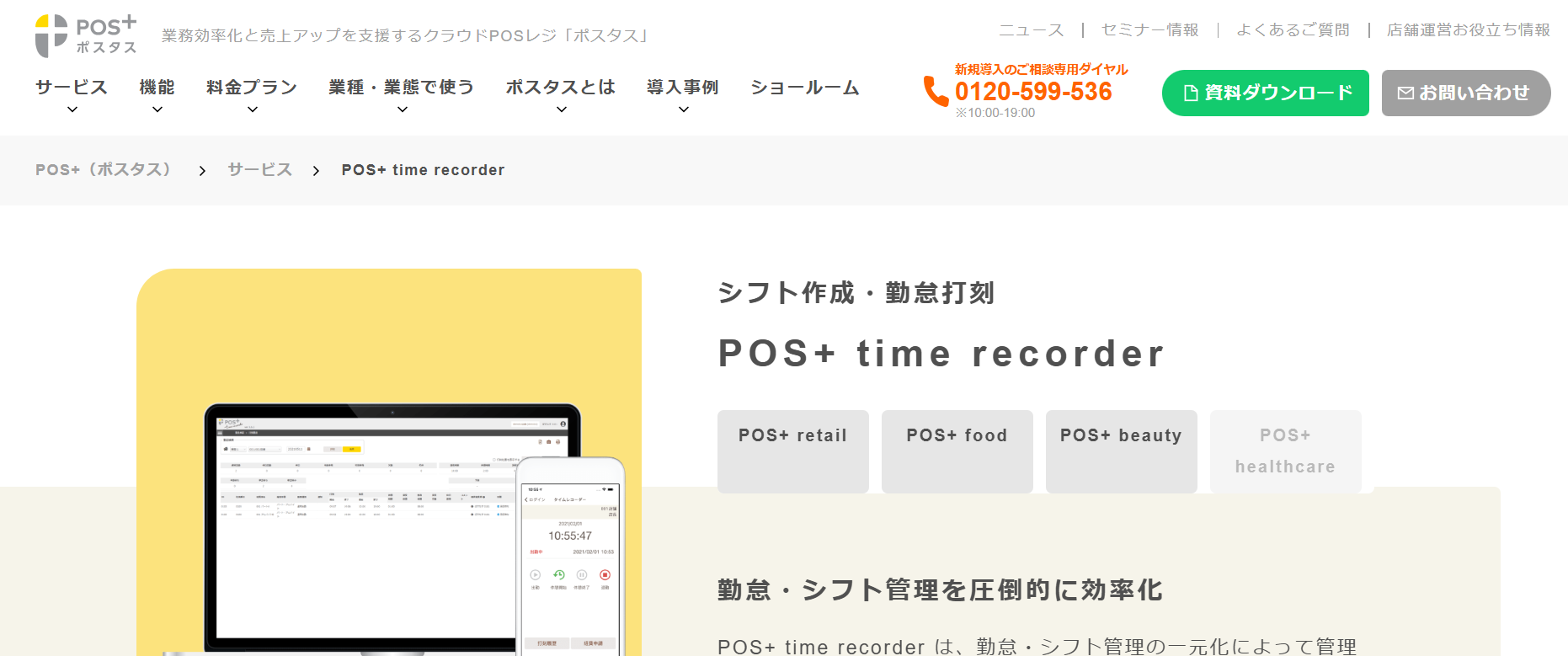This screenshot has width=1568, height=656.
Task: Open the よくあるご質問 link
Action: tap(1293, 30)
